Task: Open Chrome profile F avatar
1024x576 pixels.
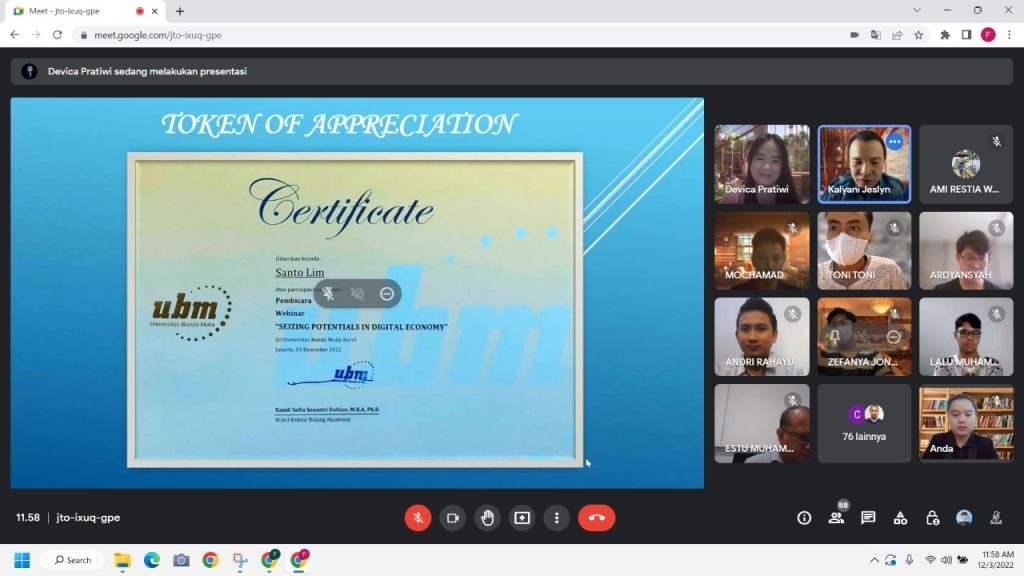Action: click(x=988, y=35)
